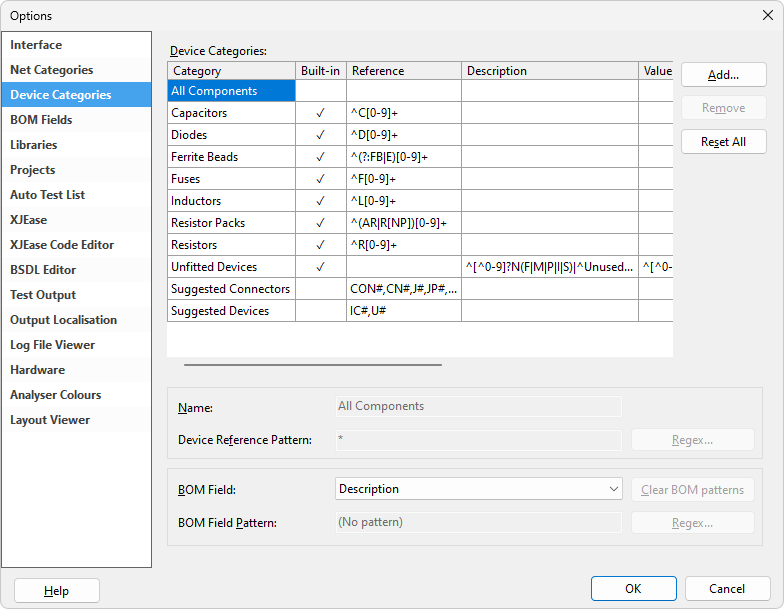This screenshot has width=784, height=609.
Task: Select BOM Fields in the sidebar
Action: 41,120
